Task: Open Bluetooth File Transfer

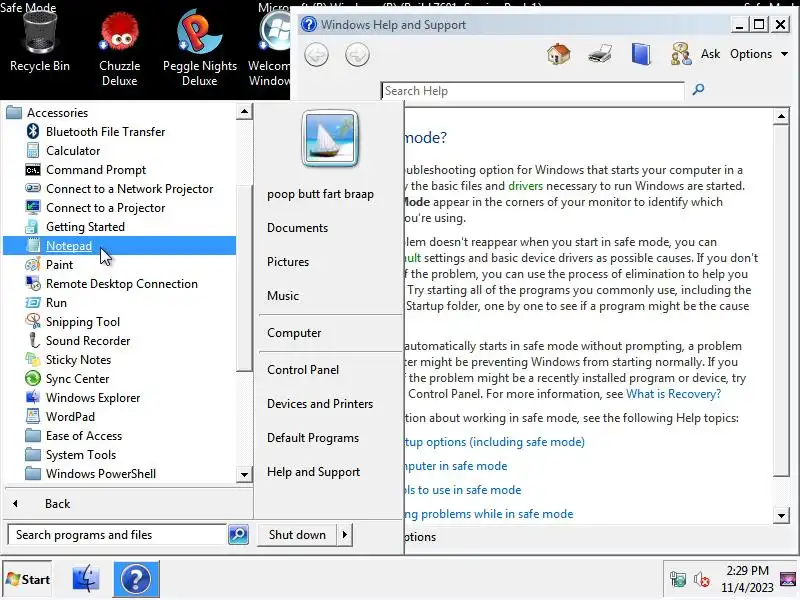Action: pos(119,132)
